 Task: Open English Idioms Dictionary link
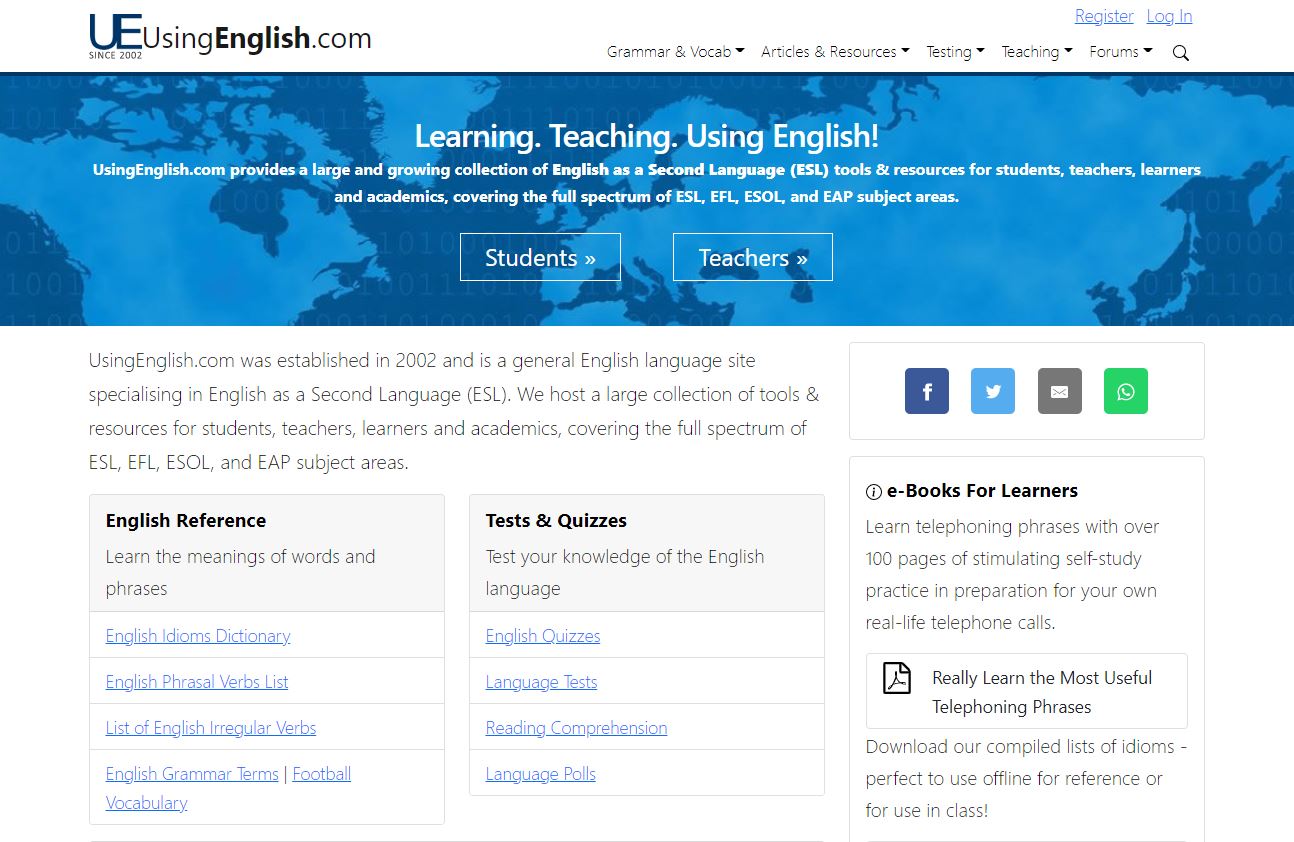pyautogui.click(x=198, y=636)
